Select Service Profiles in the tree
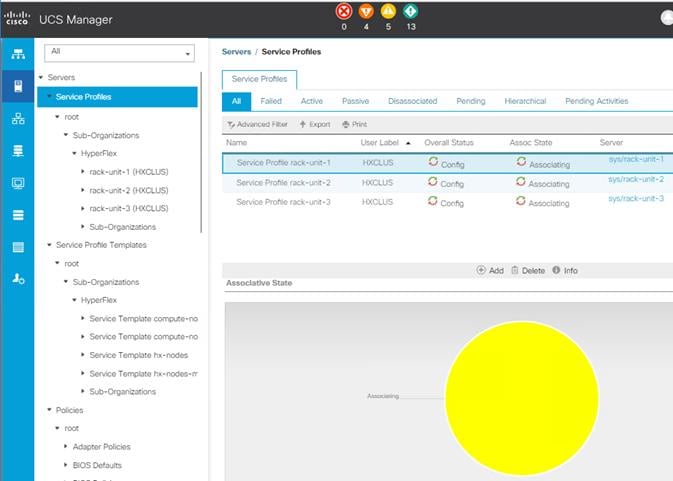This screenshot has height=481, width=673. 117,97
